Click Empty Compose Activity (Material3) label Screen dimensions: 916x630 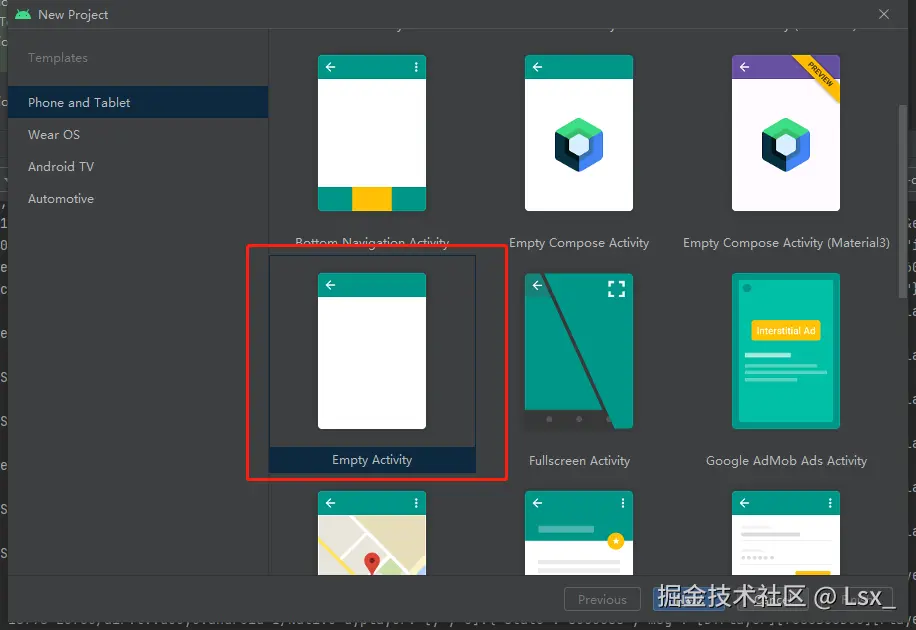click(786, 243)
